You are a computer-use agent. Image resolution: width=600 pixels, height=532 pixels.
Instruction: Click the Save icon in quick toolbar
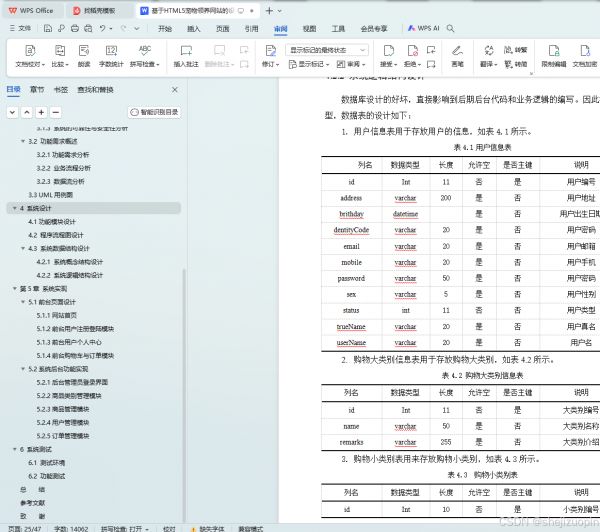[48, 28]
